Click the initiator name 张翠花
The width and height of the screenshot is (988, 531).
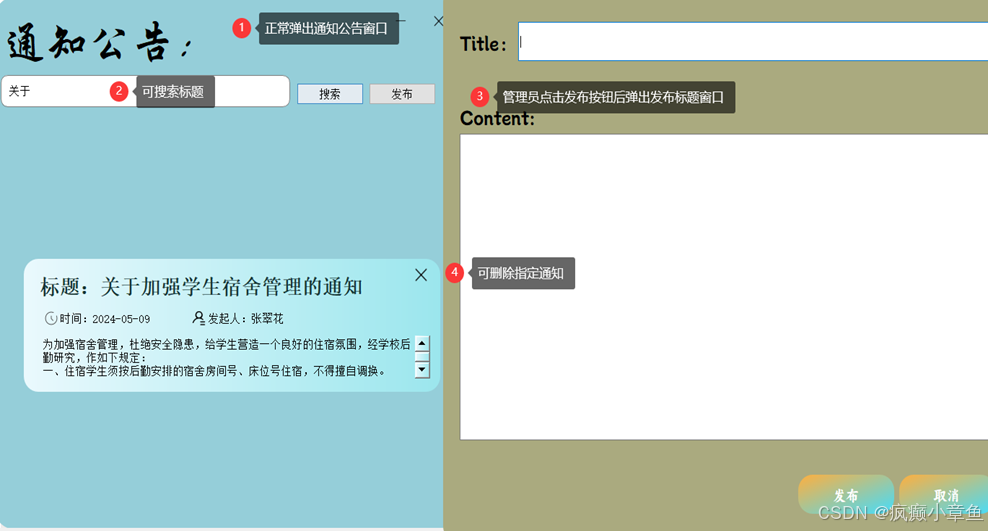coord(267,319)
